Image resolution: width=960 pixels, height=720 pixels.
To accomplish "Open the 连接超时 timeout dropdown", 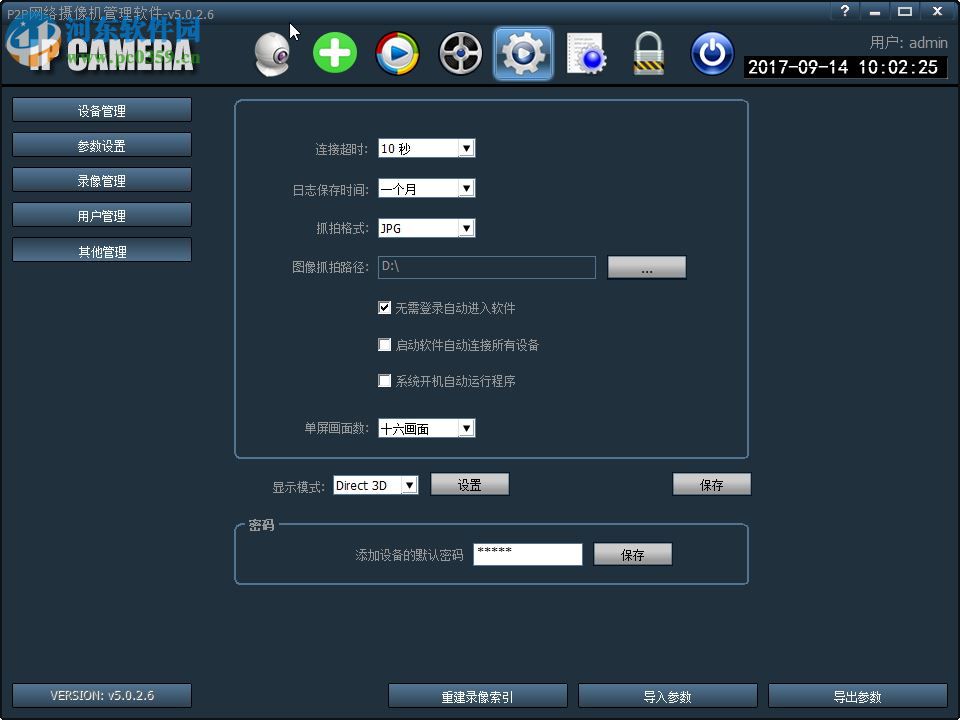I will [466, 147].
